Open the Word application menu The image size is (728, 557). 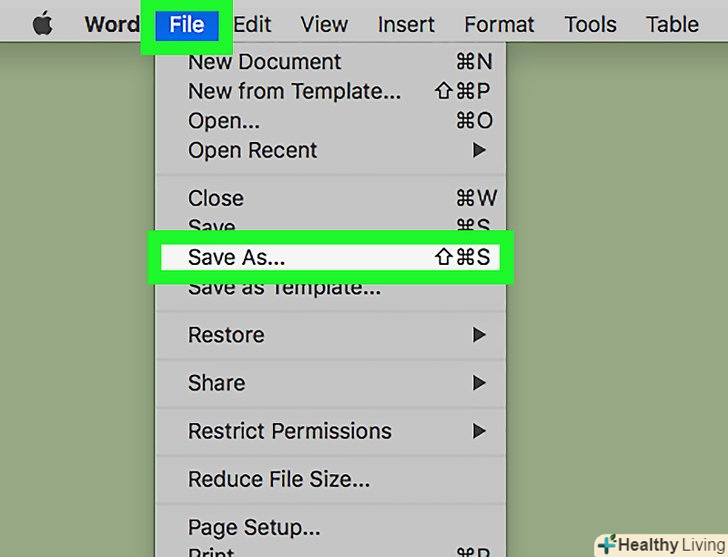pos(111,24)
